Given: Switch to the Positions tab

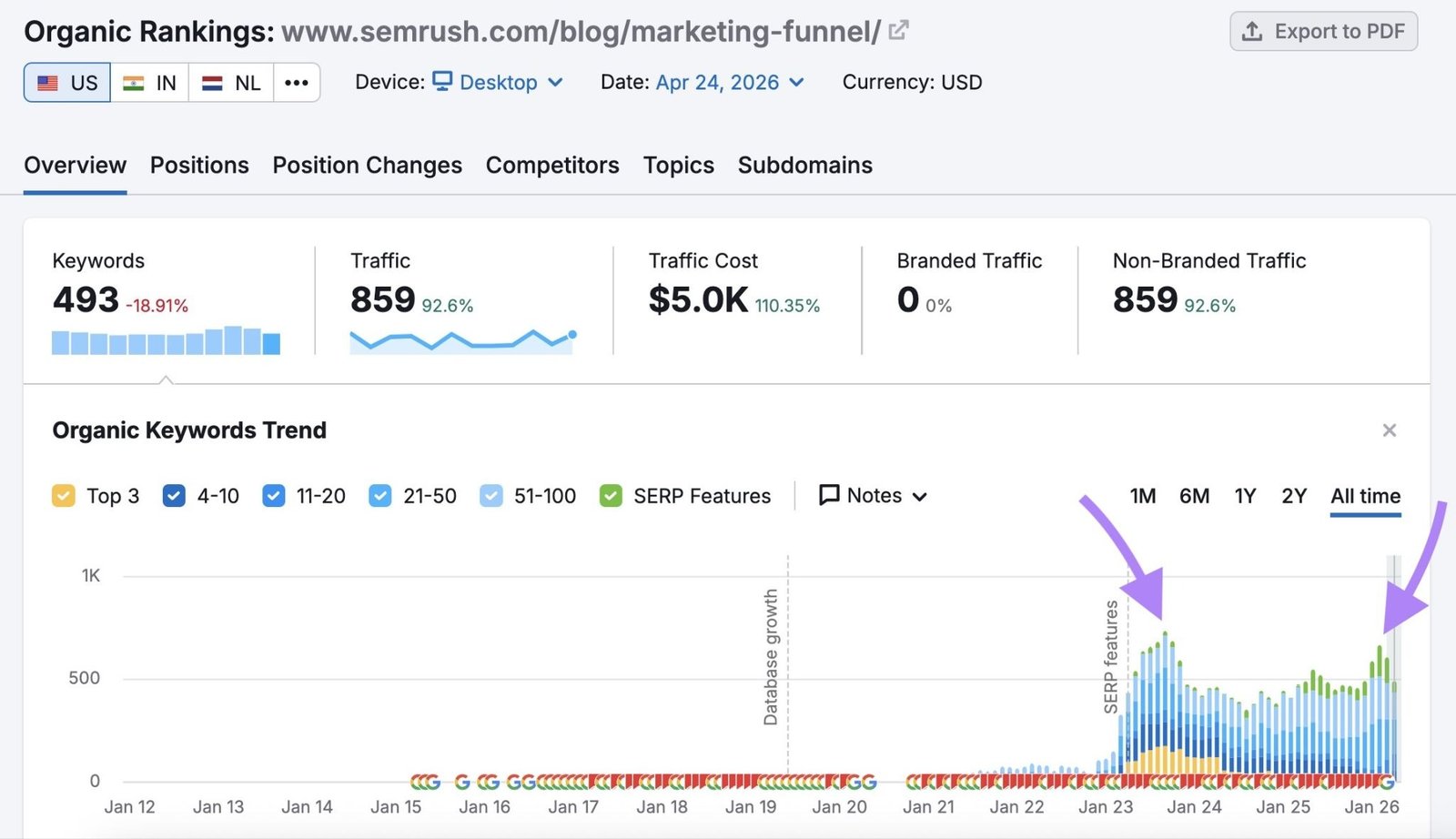Looking at the screenshot, I should tap(199, 165).
